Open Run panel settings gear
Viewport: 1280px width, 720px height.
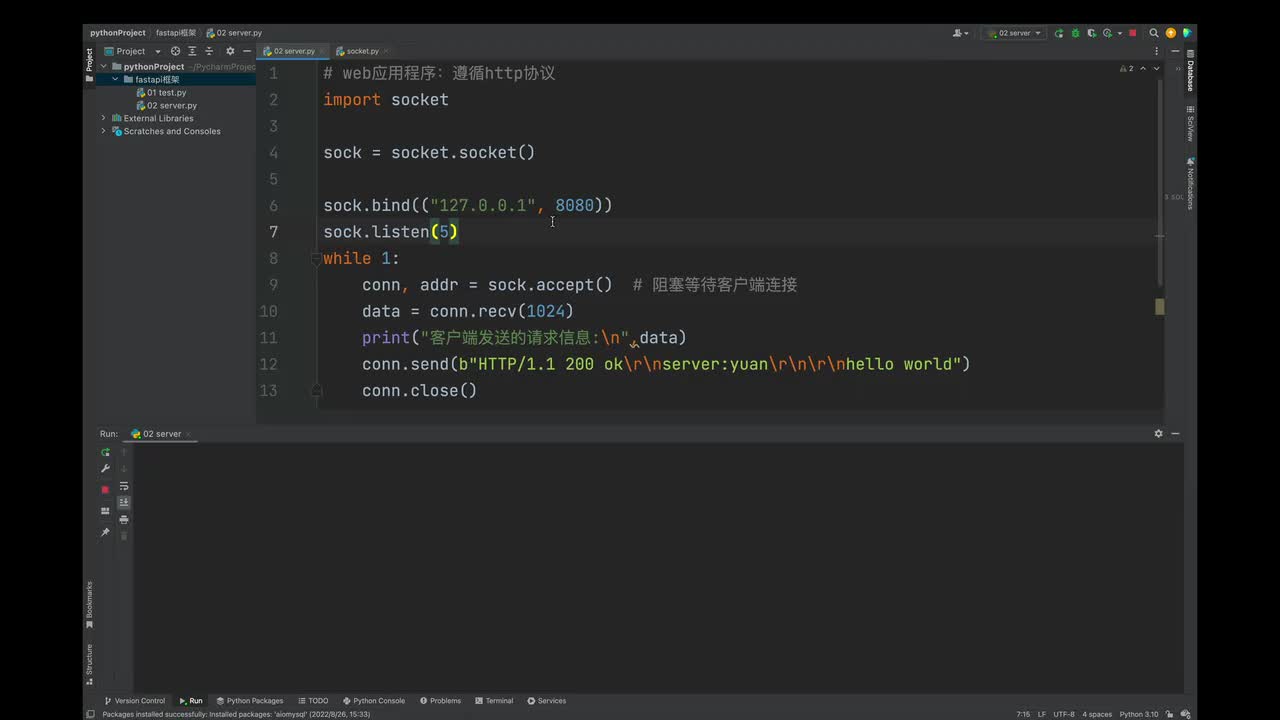(x=1159, y=434)
